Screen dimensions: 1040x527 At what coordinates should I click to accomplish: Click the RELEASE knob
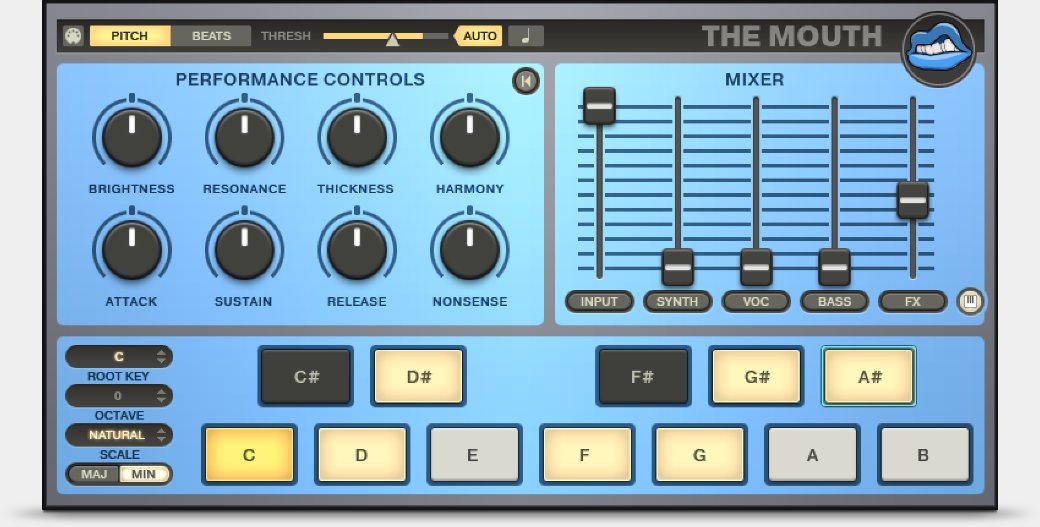(x=357, y=250)
